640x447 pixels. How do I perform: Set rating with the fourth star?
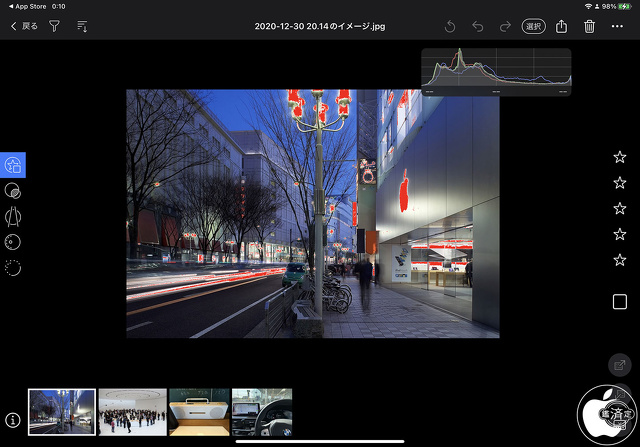coord(620,234)
